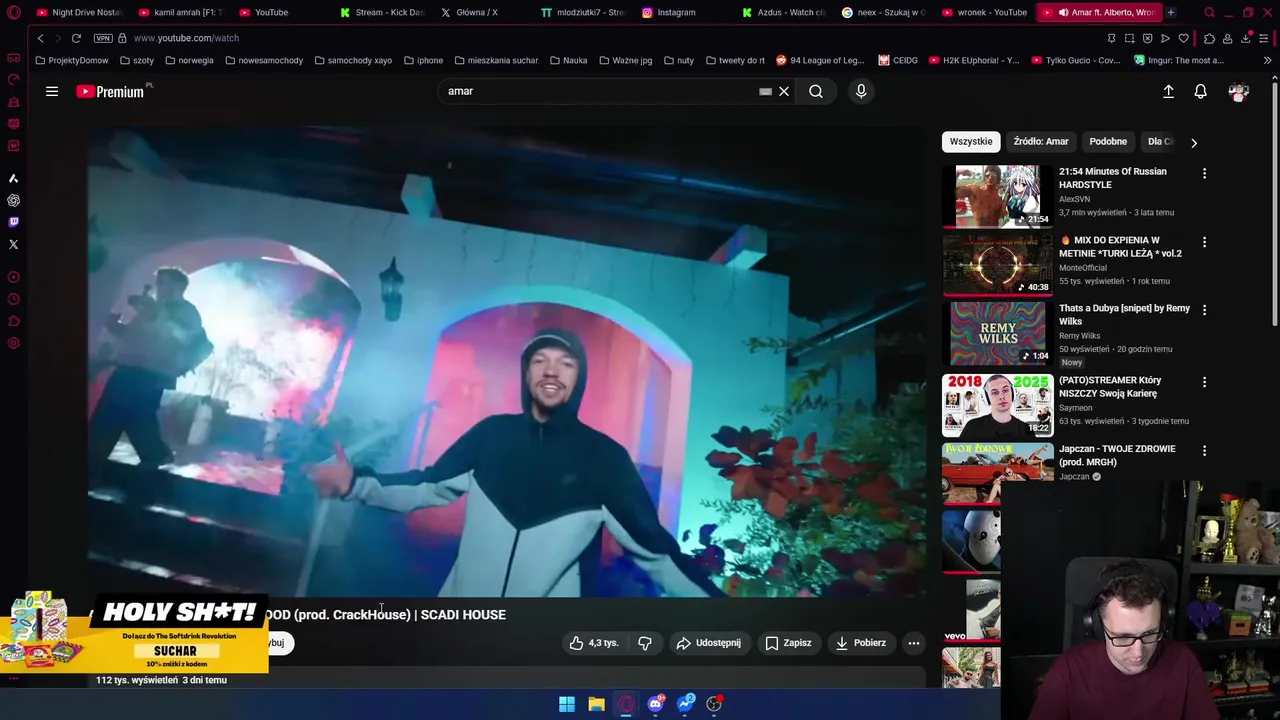The width and height of the screenshot is (1280, 720).
Task: Open the norwegia bookmarks folder
Action: click(x=189, y=60)
